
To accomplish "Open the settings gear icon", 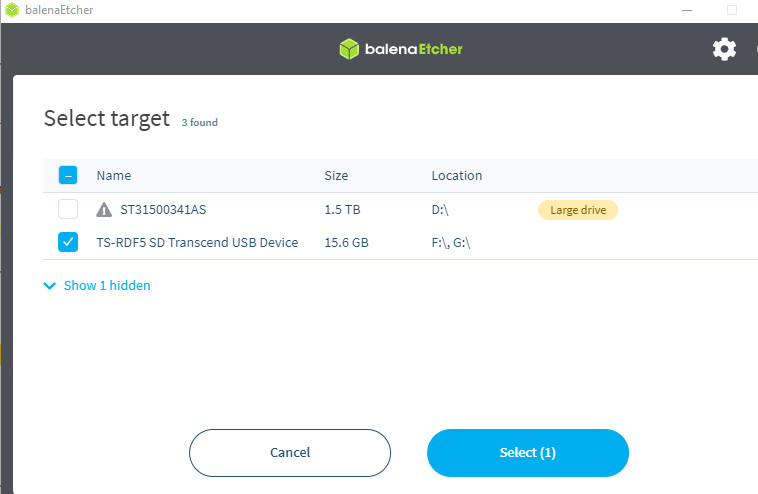I will [x=724, y=49].
